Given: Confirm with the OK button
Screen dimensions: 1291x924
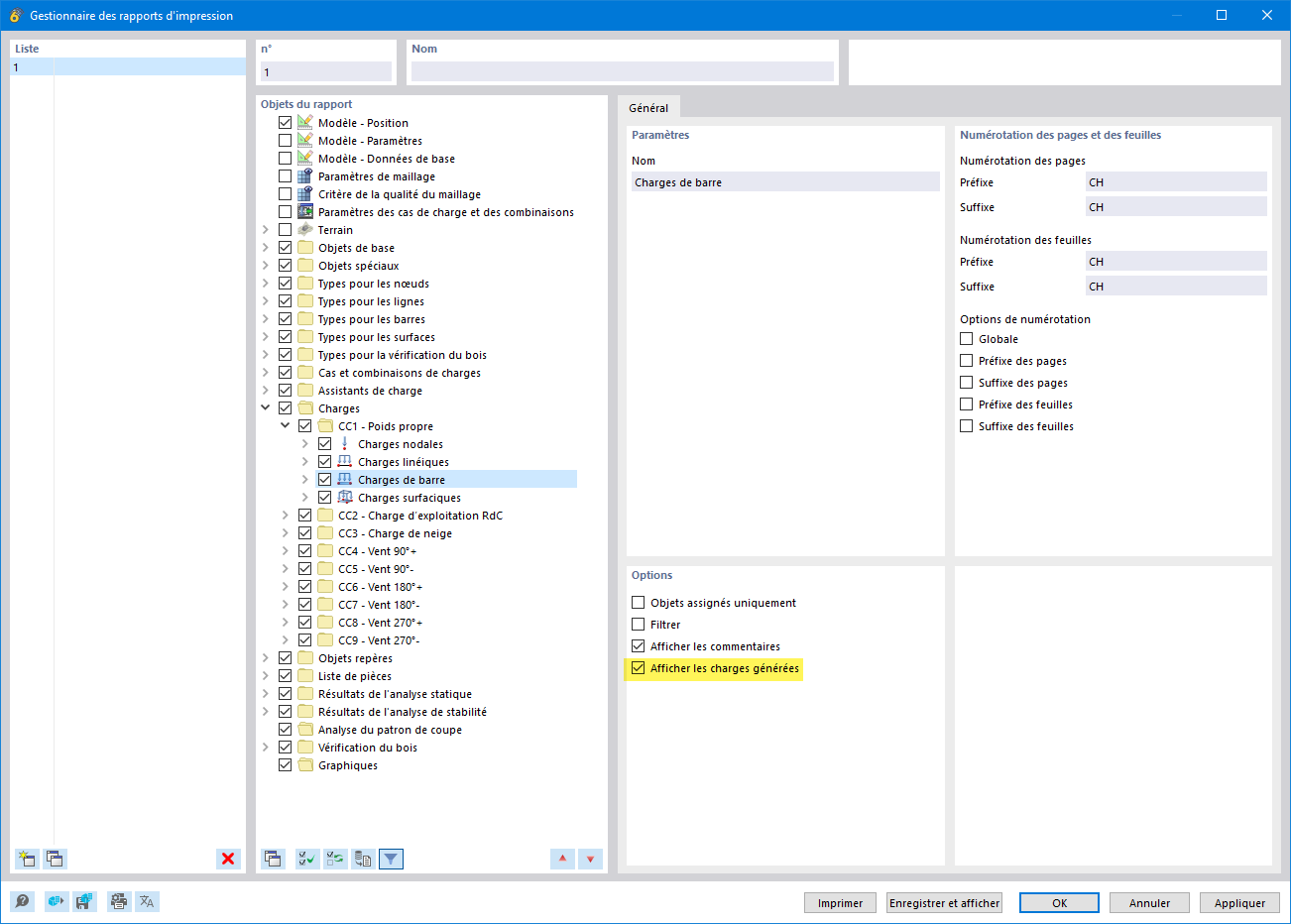Looking at the screenshot, I should pos(1060,903).
